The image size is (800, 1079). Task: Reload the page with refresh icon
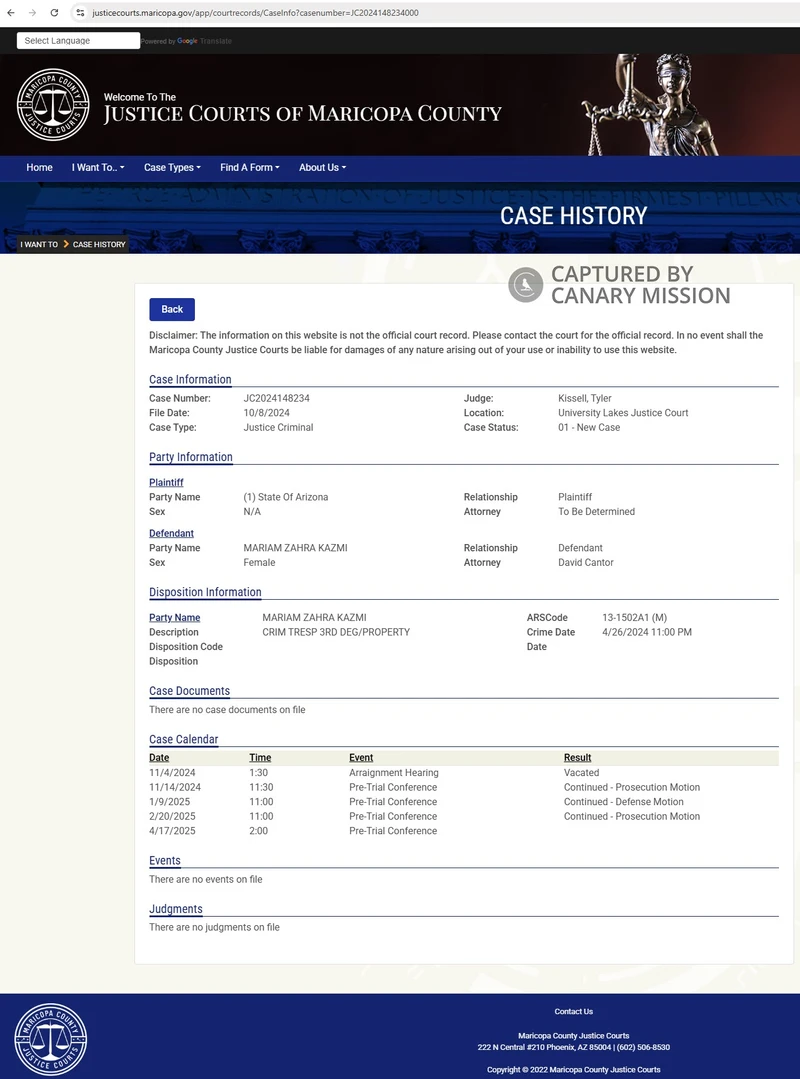click(x=54, y=13)
